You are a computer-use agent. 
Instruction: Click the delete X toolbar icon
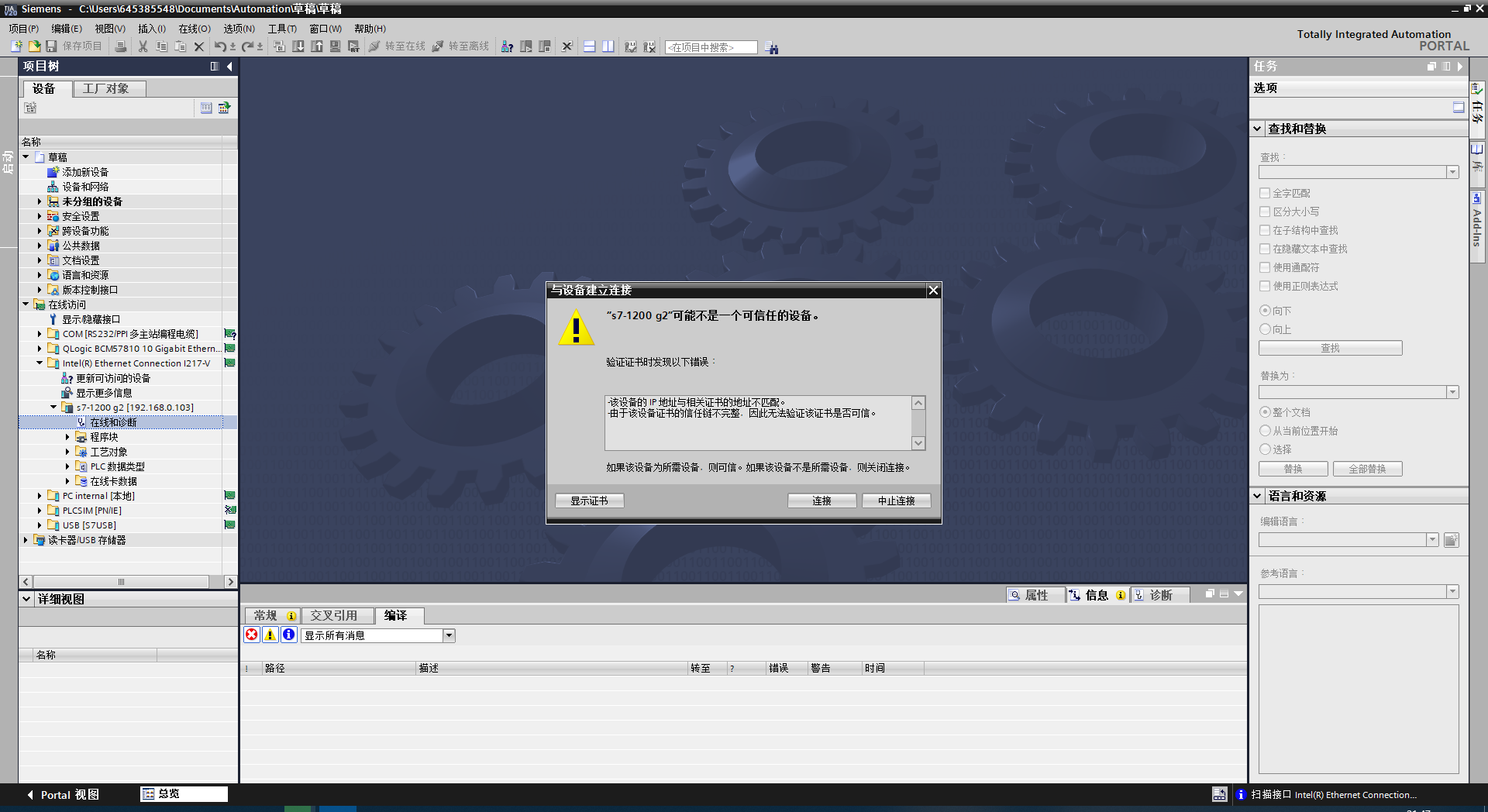pyautogui.click(x=199, y=46)
